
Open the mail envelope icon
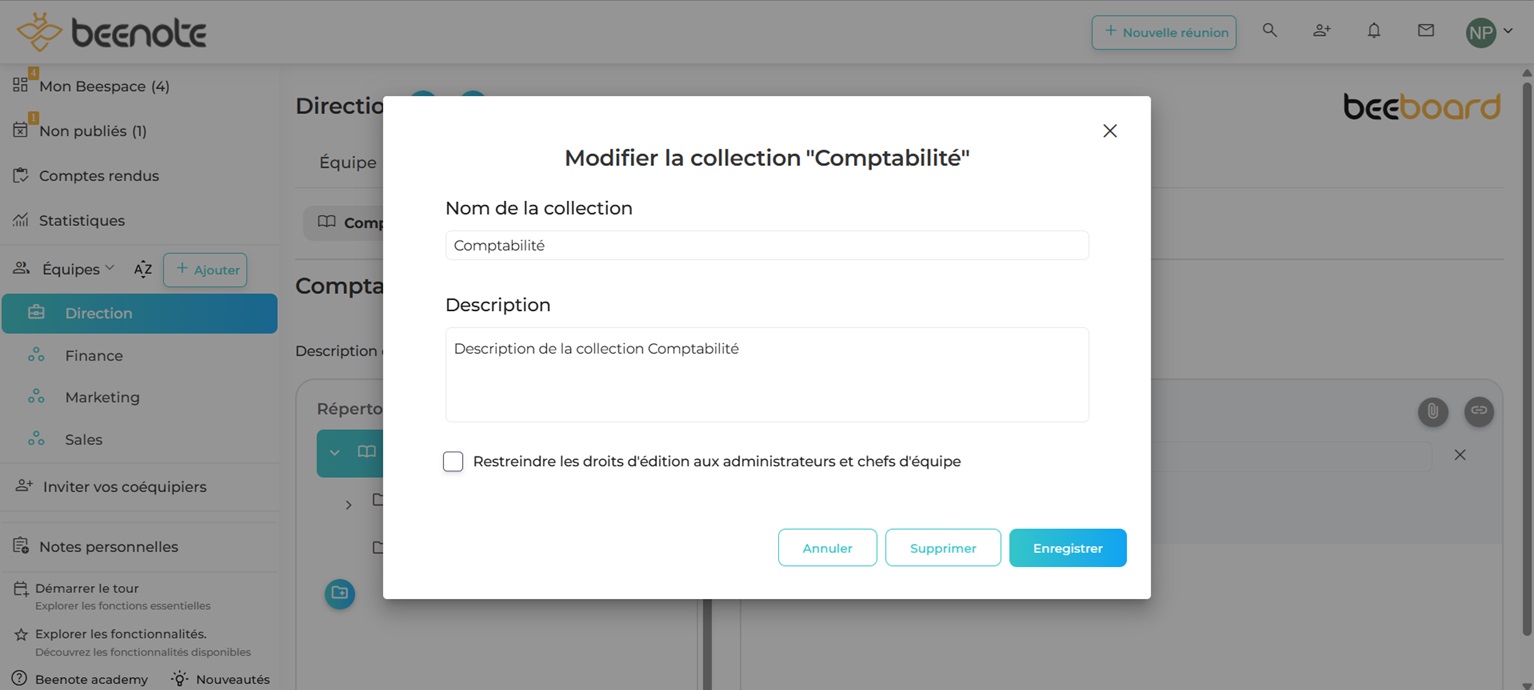(1426, 31)
